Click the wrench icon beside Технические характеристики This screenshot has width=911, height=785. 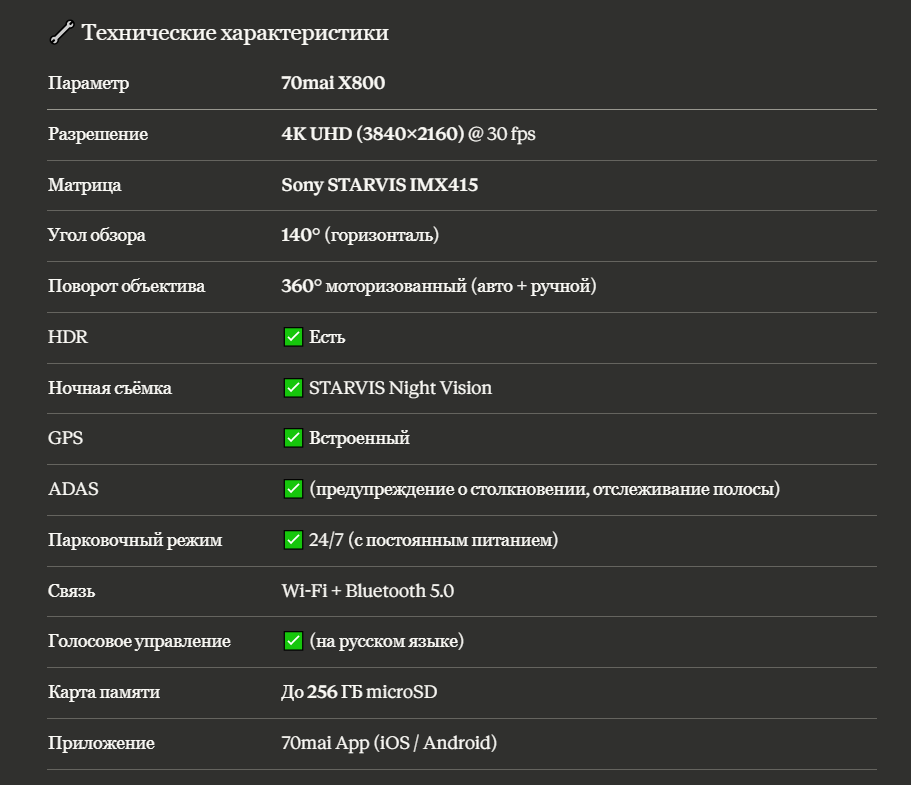click(x=61, y=34)
